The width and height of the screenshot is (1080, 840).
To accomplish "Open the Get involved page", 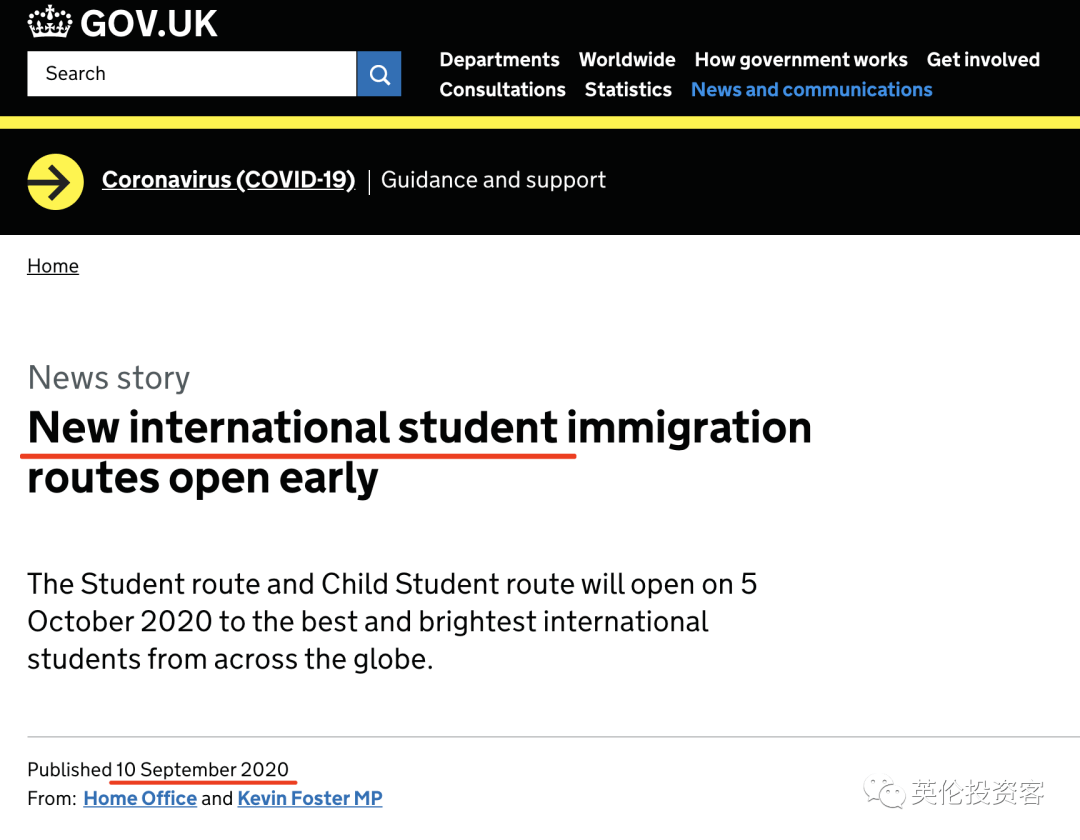I will pos(983,59).
